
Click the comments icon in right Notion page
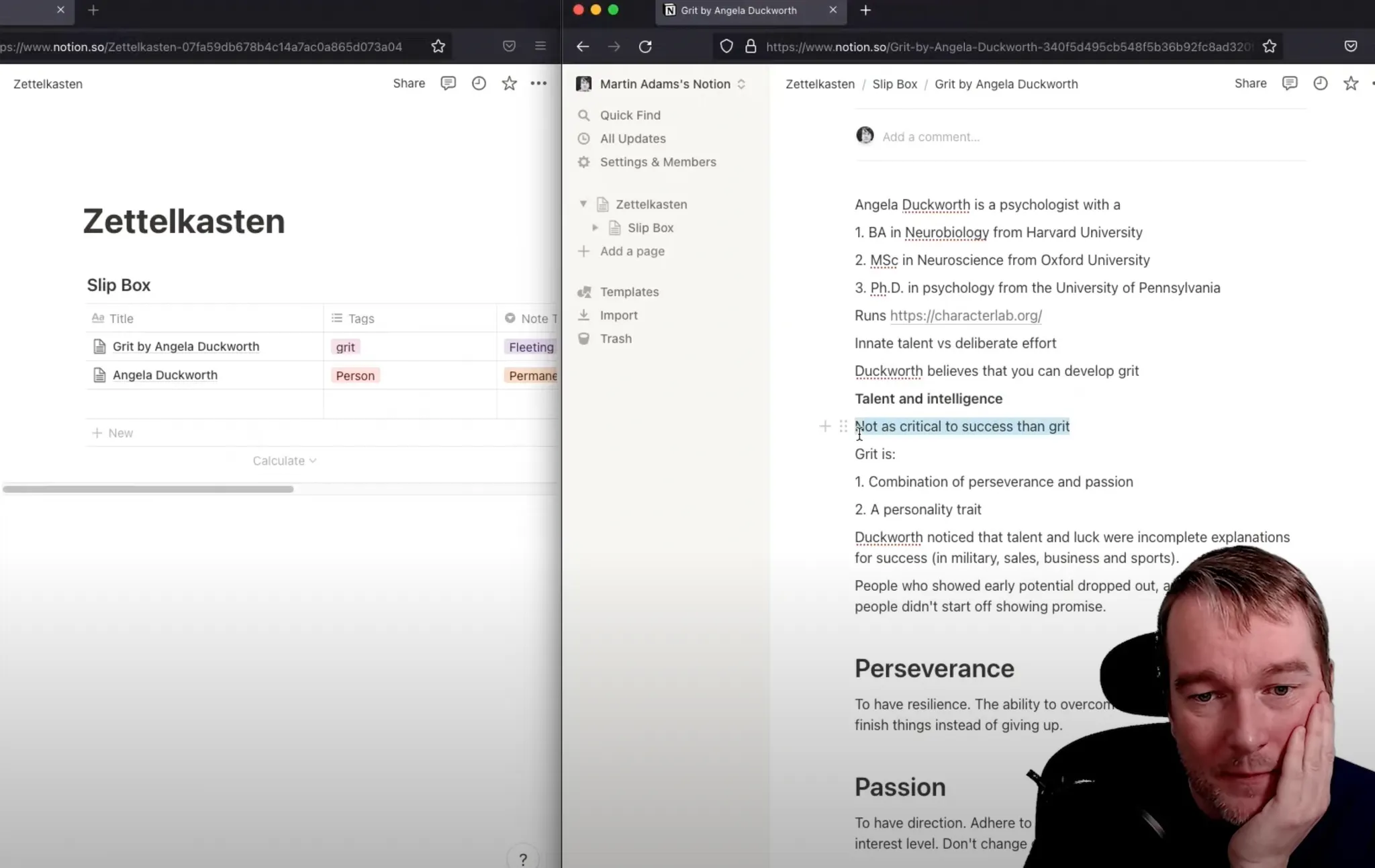[x=1289, y=83]
